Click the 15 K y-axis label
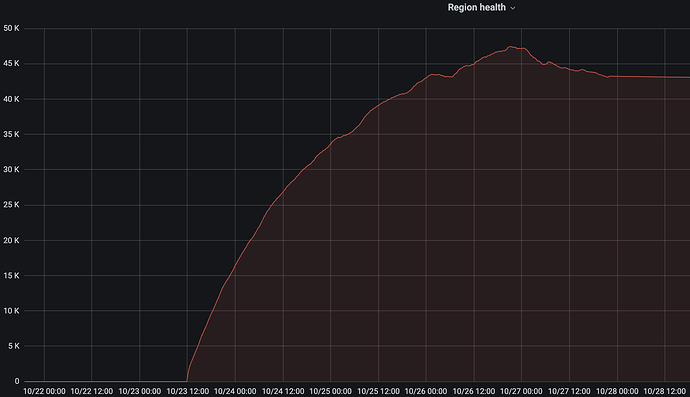This screenshot has width=690, height=397. point(11,276)
